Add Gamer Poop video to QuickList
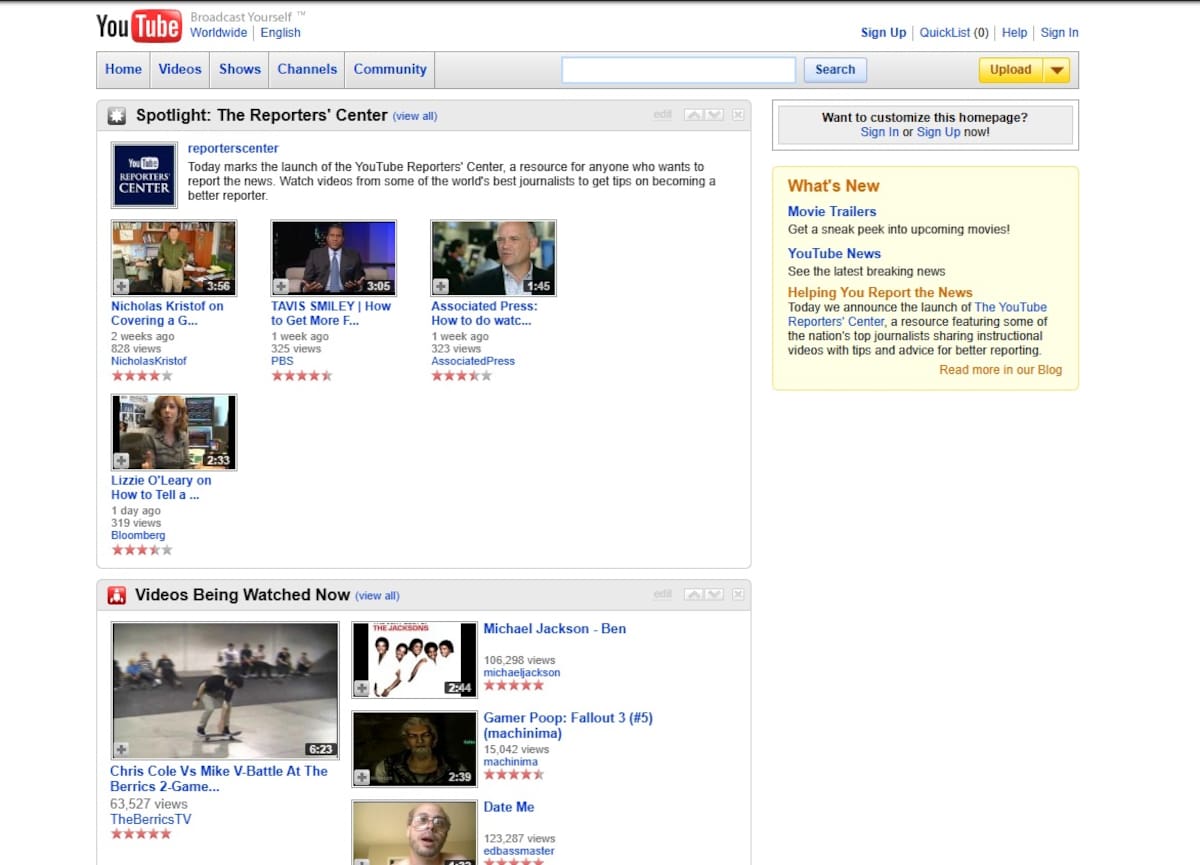Screen dimensions: 1200x865 (x=362, y=777)
